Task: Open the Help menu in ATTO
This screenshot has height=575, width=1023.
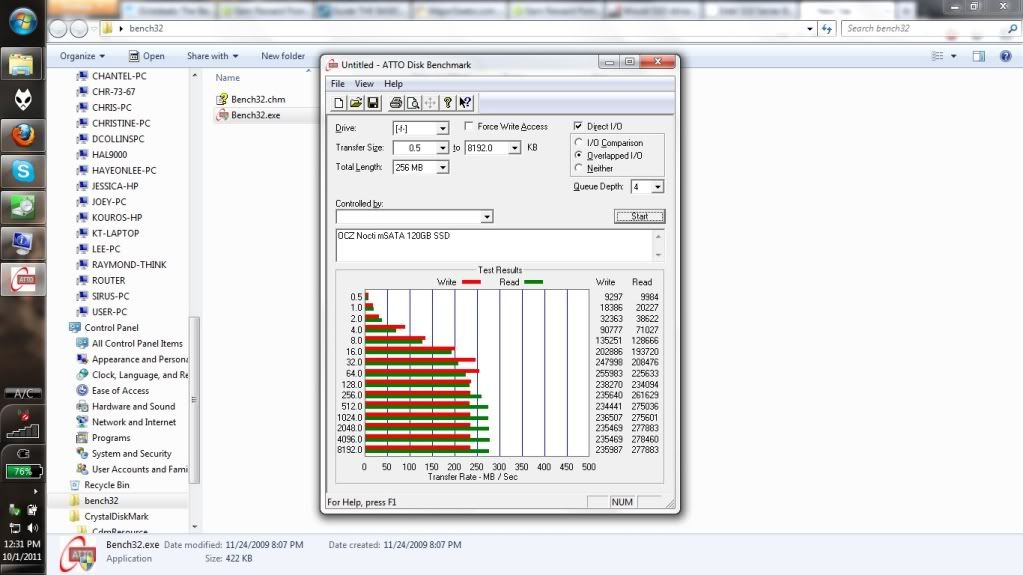Action: (x=393, y=84)
